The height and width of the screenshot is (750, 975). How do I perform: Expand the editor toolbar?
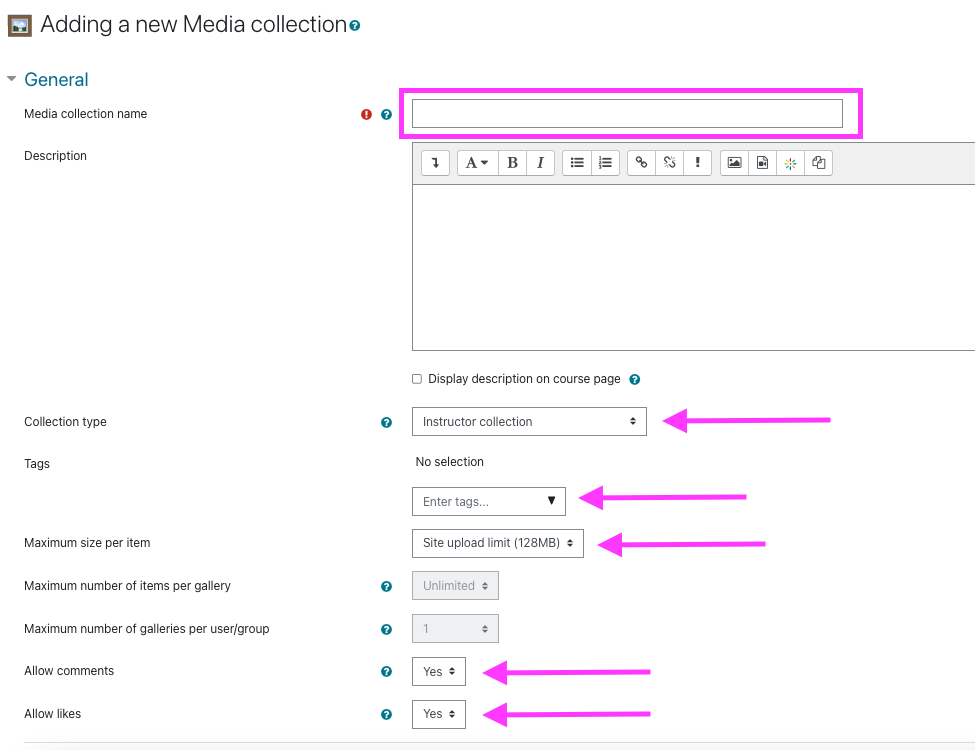[x=434, y=162]
